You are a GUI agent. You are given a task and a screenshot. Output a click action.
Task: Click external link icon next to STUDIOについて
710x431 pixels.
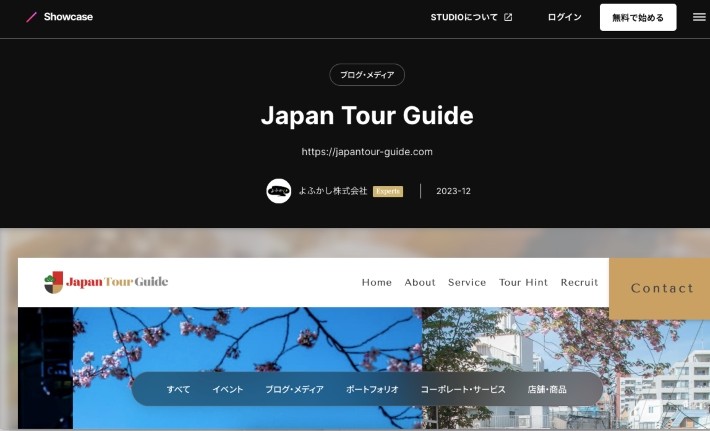pyautogui.click(x=508, y=17)
